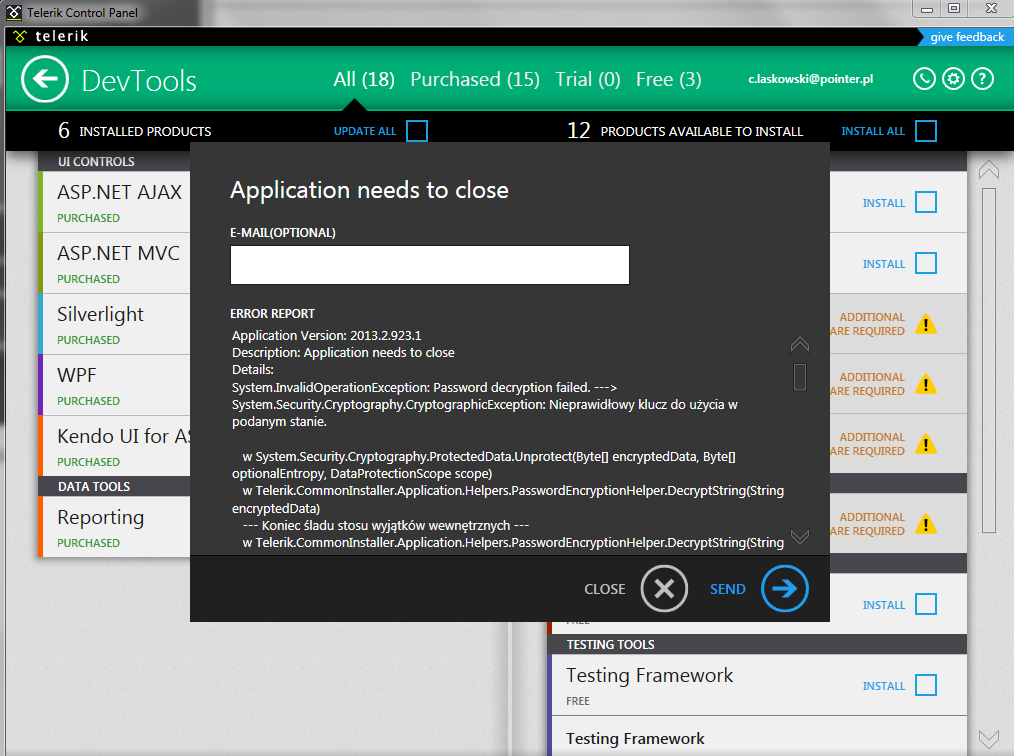The width and height of the screenshot is (1014, 756).
Task: Check the Install checkbox above the Testing Tools header
Action: tap(926, 604)
